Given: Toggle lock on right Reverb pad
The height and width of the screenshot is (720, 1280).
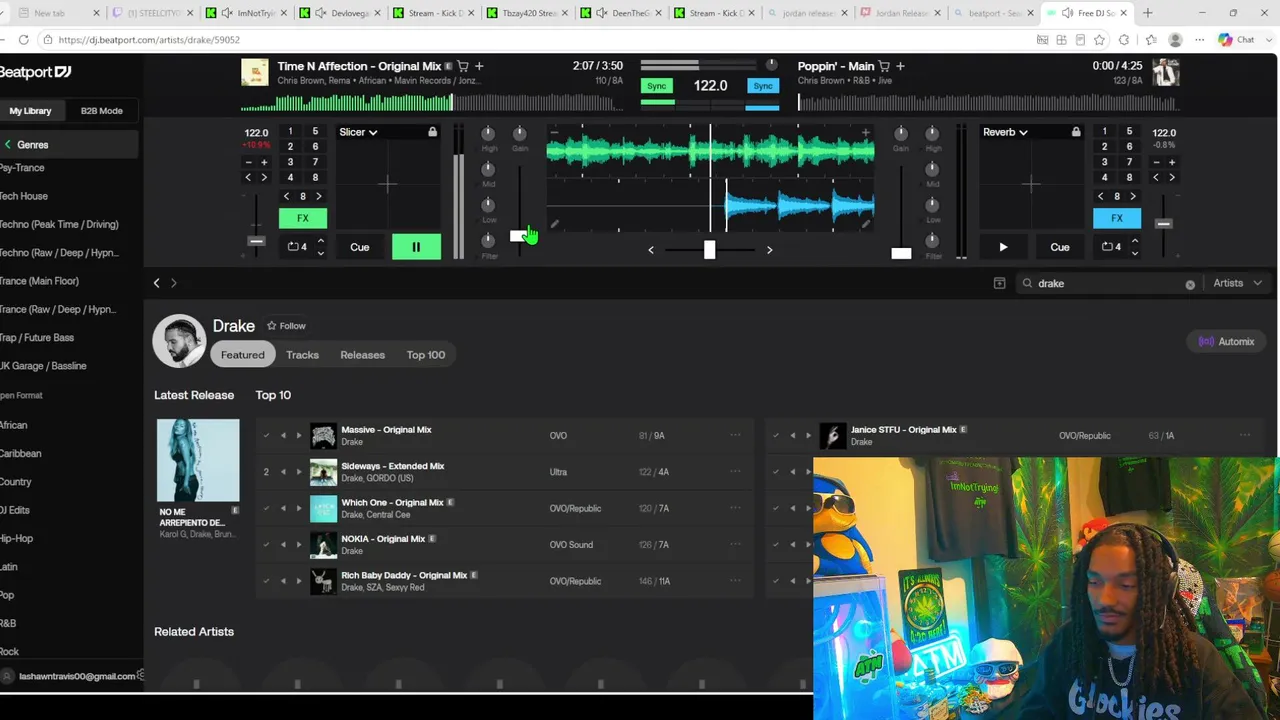Looking at the screenshot, I should [1076, 132].
